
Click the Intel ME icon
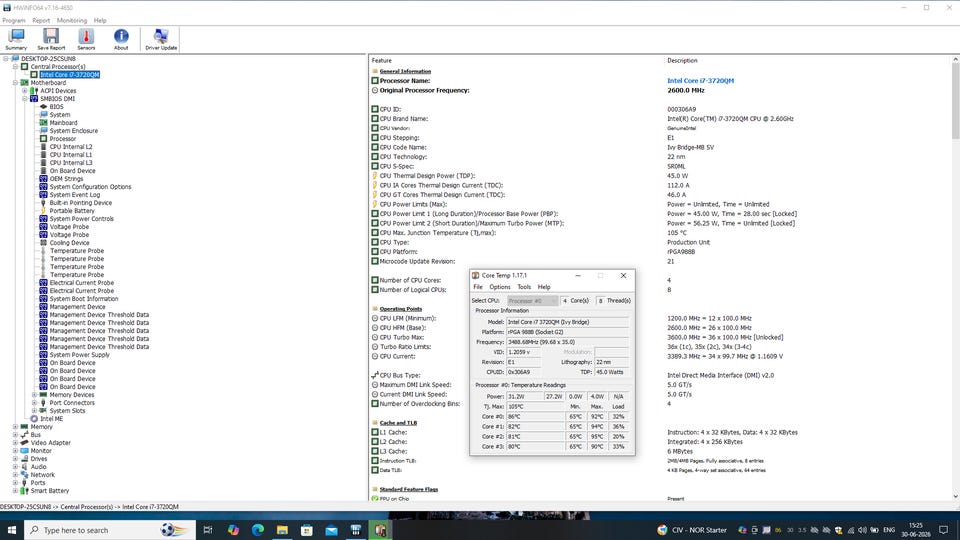34,419
